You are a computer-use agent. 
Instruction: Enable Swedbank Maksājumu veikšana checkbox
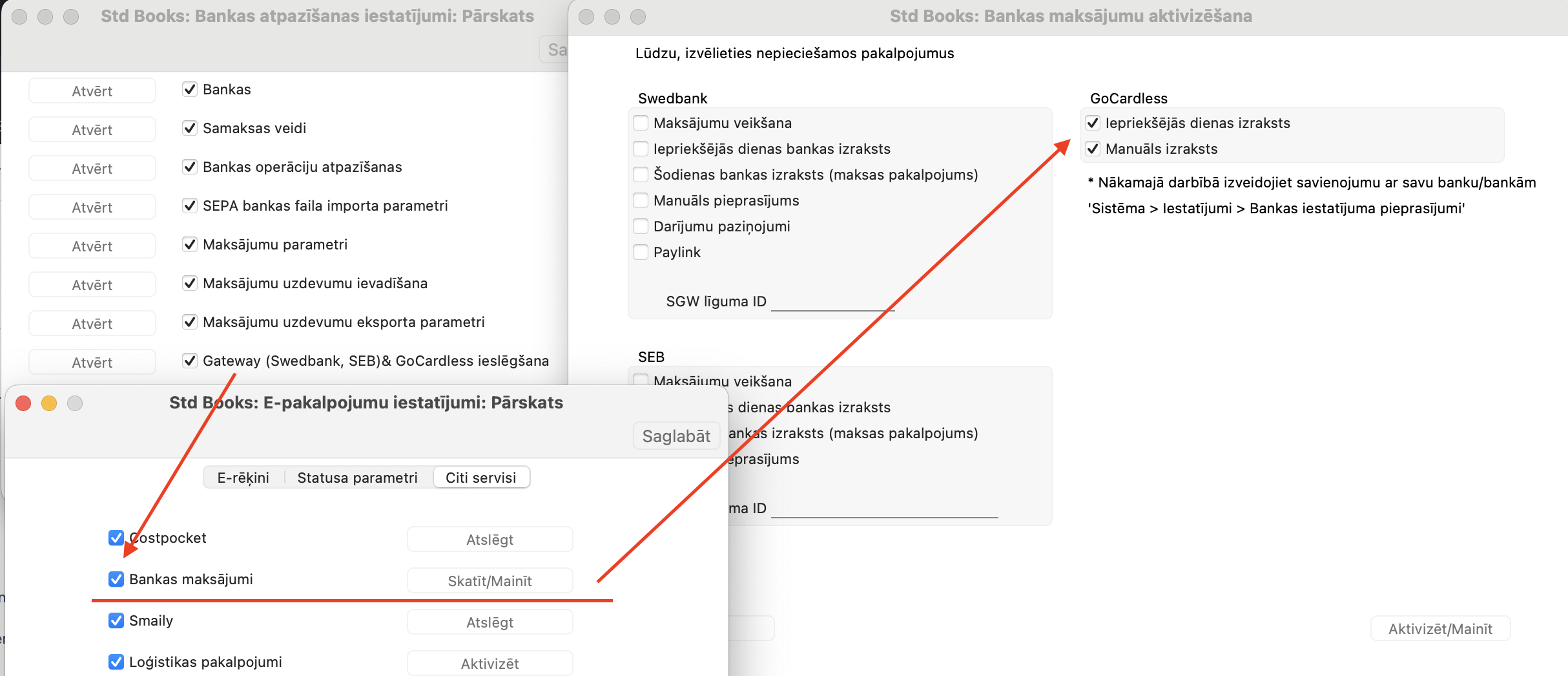641,123
